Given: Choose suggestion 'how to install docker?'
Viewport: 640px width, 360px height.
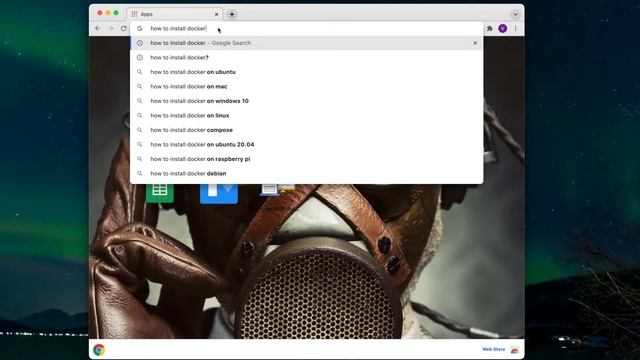Looking at the screenshot, I should point(307,58).
